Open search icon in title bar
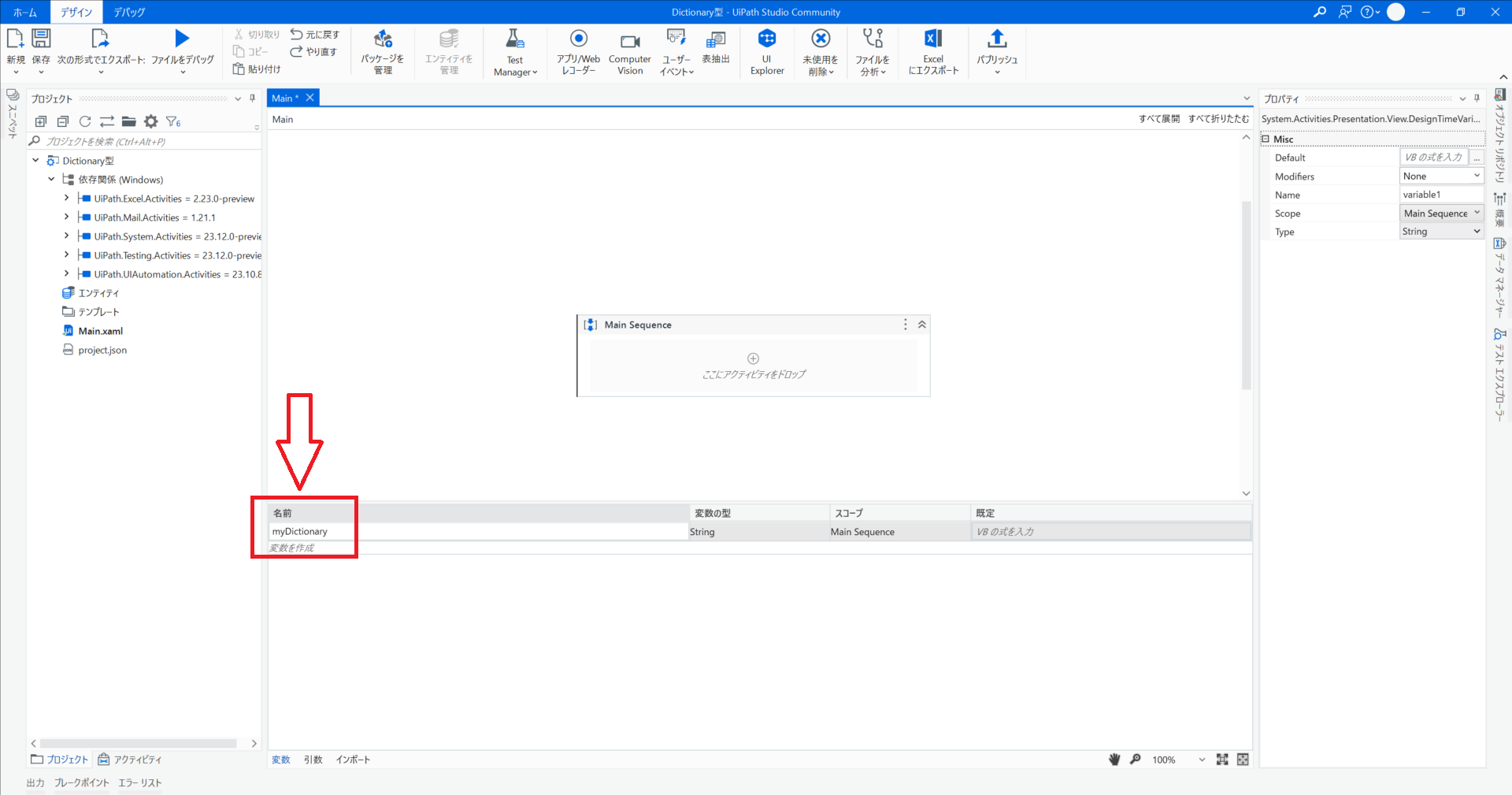The height and width of the screenshot is (795, 1512). 1320,12
